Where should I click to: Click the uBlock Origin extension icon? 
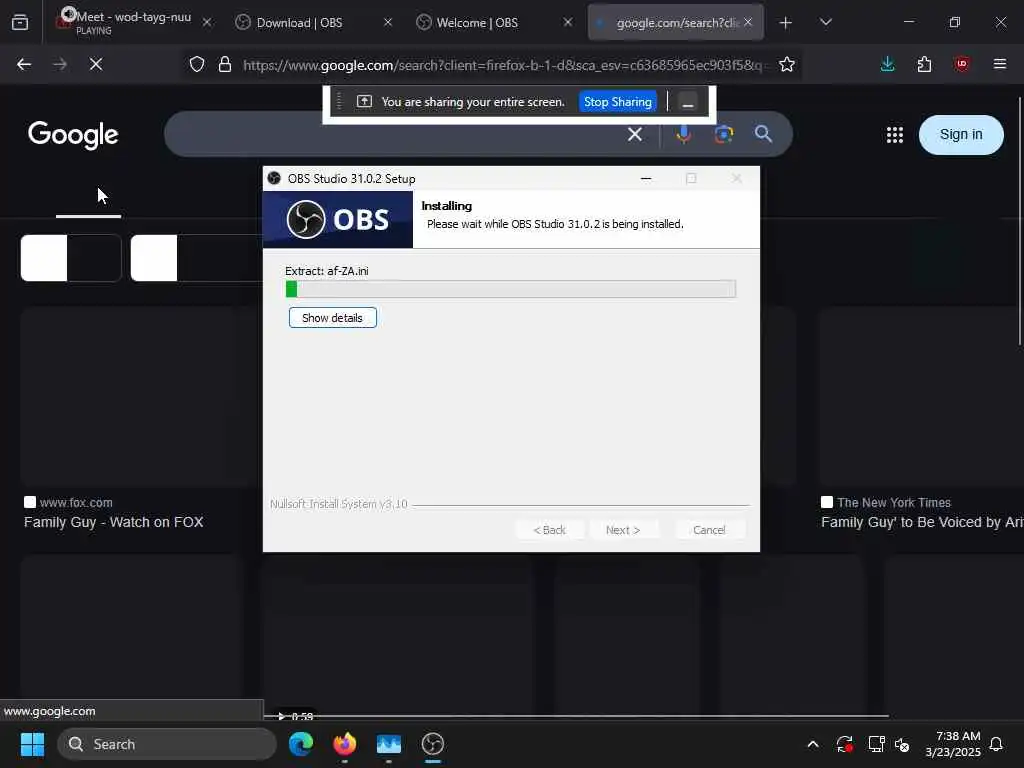tap(962, 64)
